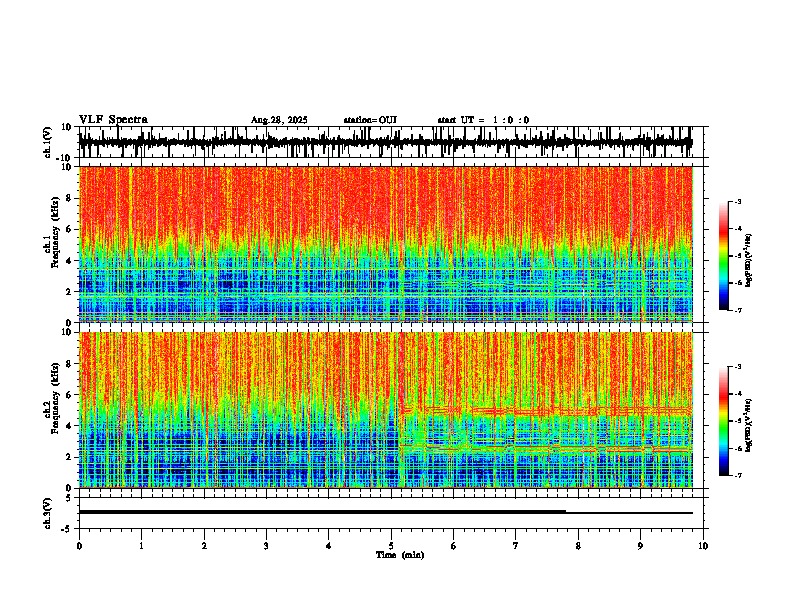Click the ch.2 colorbar log(PSD) label

tap(749, 425)
